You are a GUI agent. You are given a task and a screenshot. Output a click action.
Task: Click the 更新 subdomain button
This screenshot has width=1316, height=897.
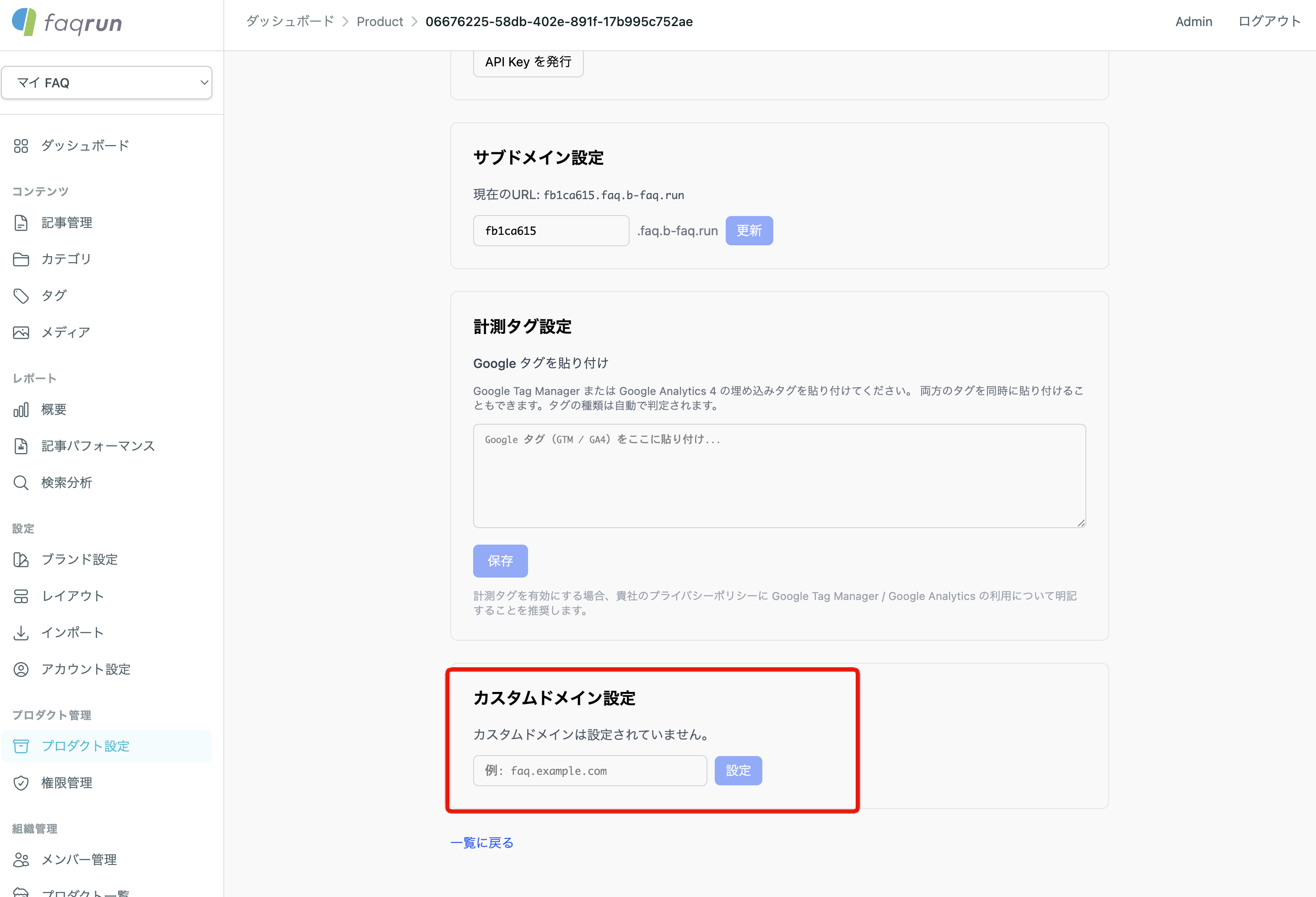tap(749, 231)
